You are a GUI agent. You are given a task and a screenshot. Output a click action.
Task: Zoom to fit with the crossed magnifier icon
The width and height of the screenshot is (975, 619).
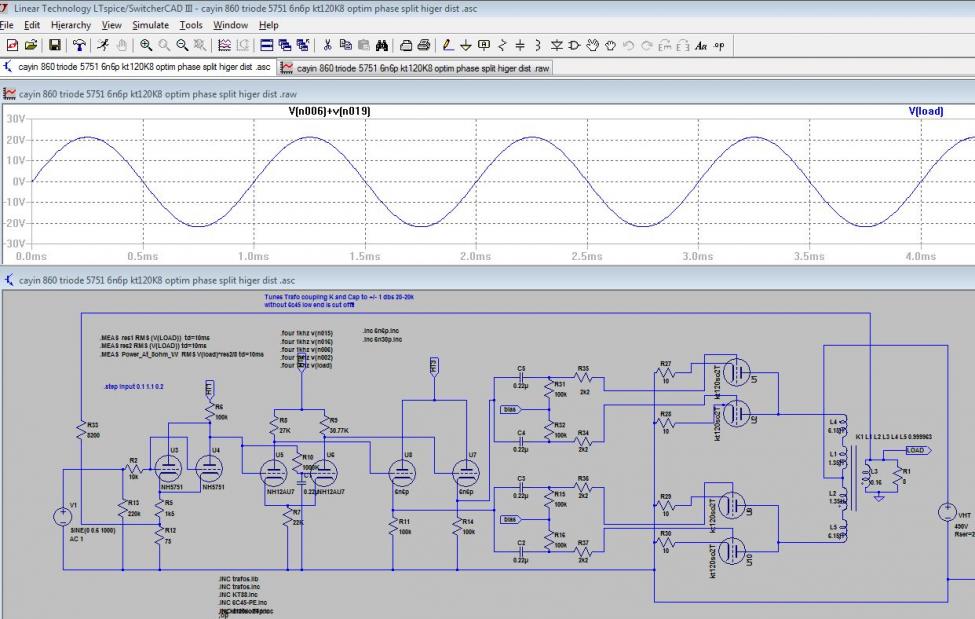pyautogui.click(x=200, y=45)
